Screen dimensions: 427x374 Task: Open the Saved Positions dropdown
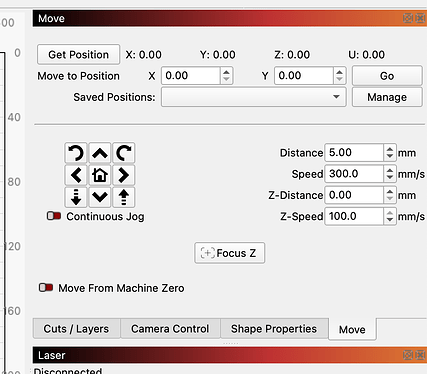pyautogui.click(x=254, y=97)
